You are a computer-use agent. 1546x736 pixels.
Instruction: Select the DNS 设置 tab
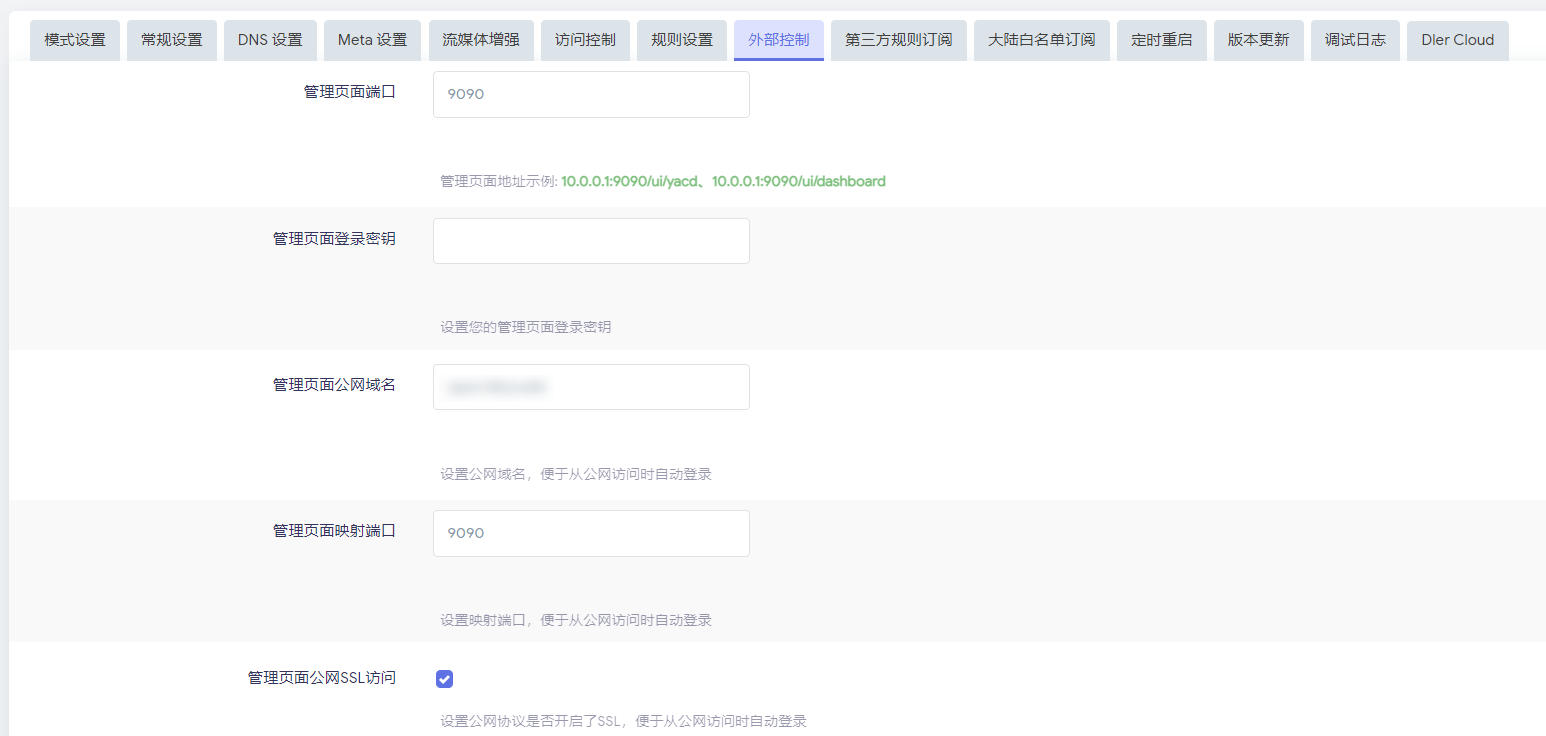[270, 40]
